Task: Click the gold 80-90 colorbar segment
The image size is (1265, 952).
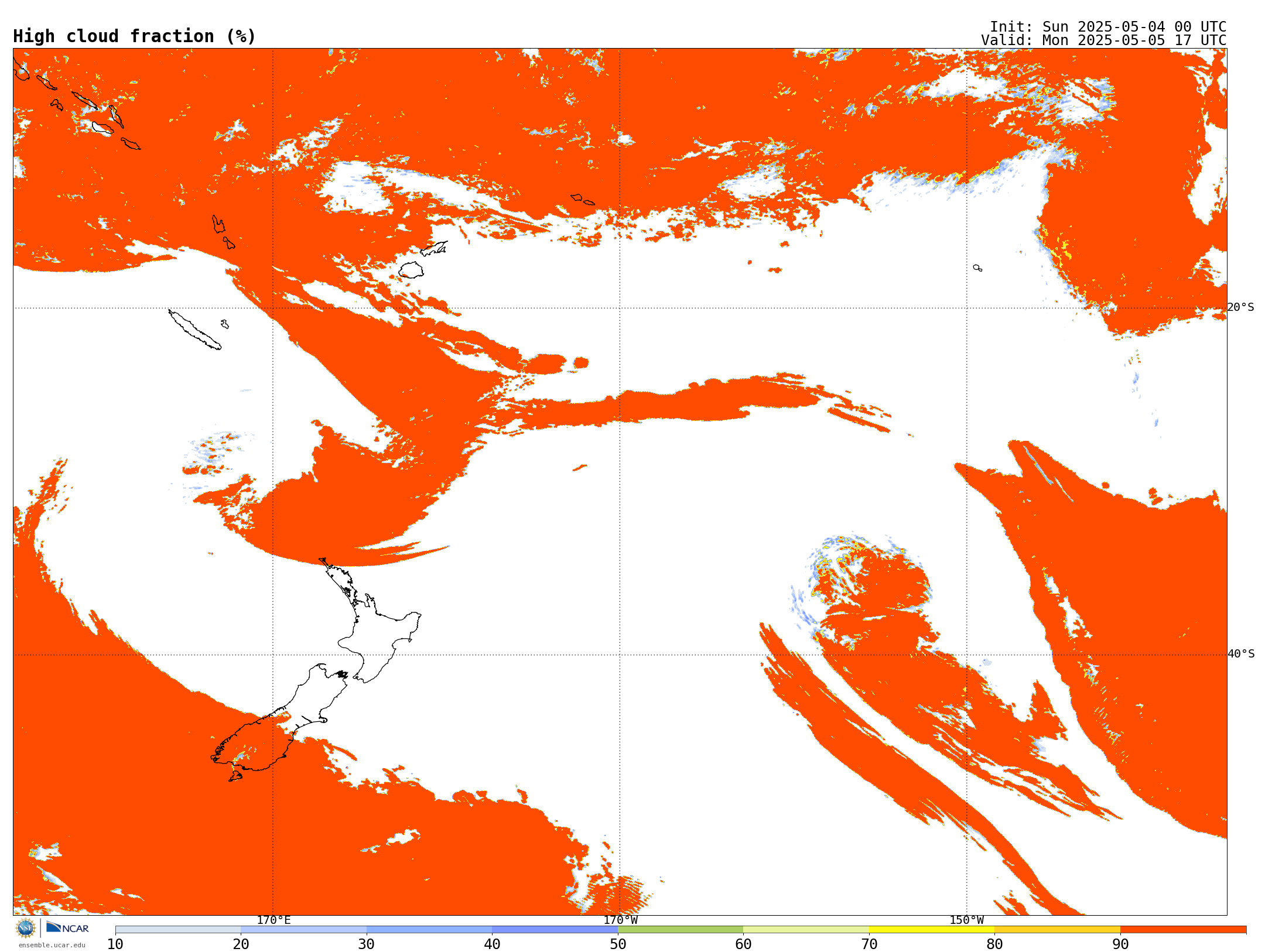Action: [1057, 930]
